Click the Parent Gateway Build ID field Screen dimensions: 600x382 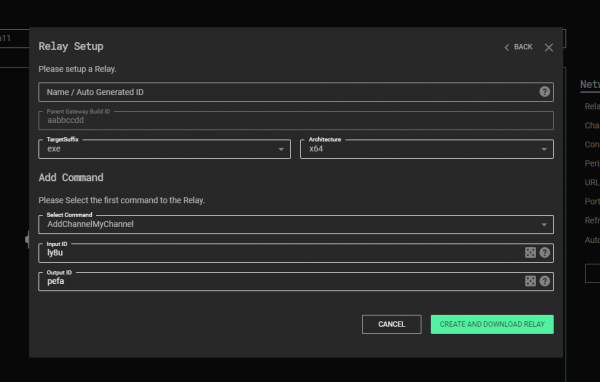(x=296, y=121)
